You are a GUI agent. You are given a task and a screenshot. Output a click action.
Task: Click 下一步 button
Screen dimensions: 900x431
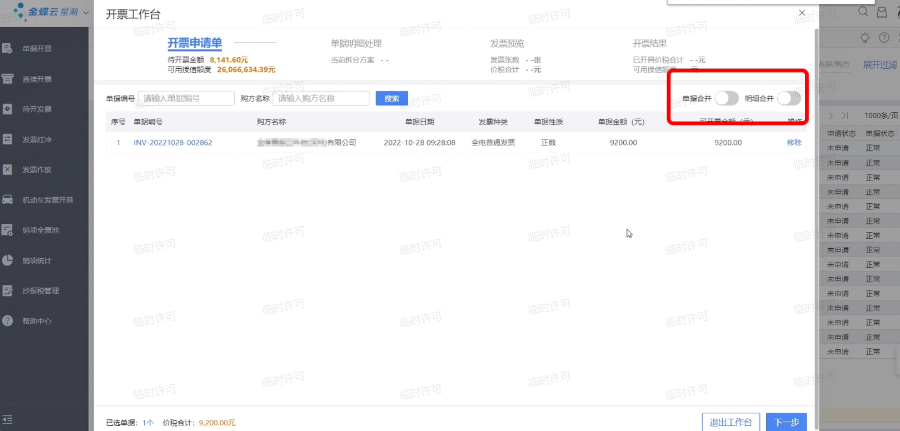coord(786,422)
